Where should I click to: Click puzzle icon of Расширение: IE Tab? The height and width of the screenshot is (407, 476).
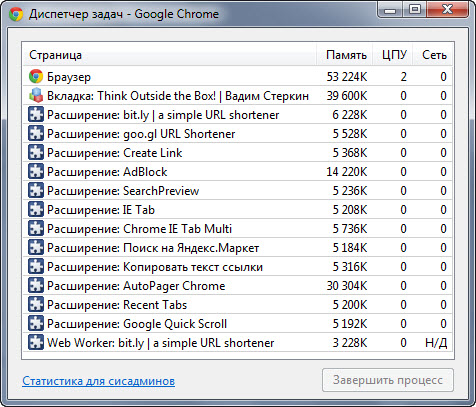[x=36, y=210]
